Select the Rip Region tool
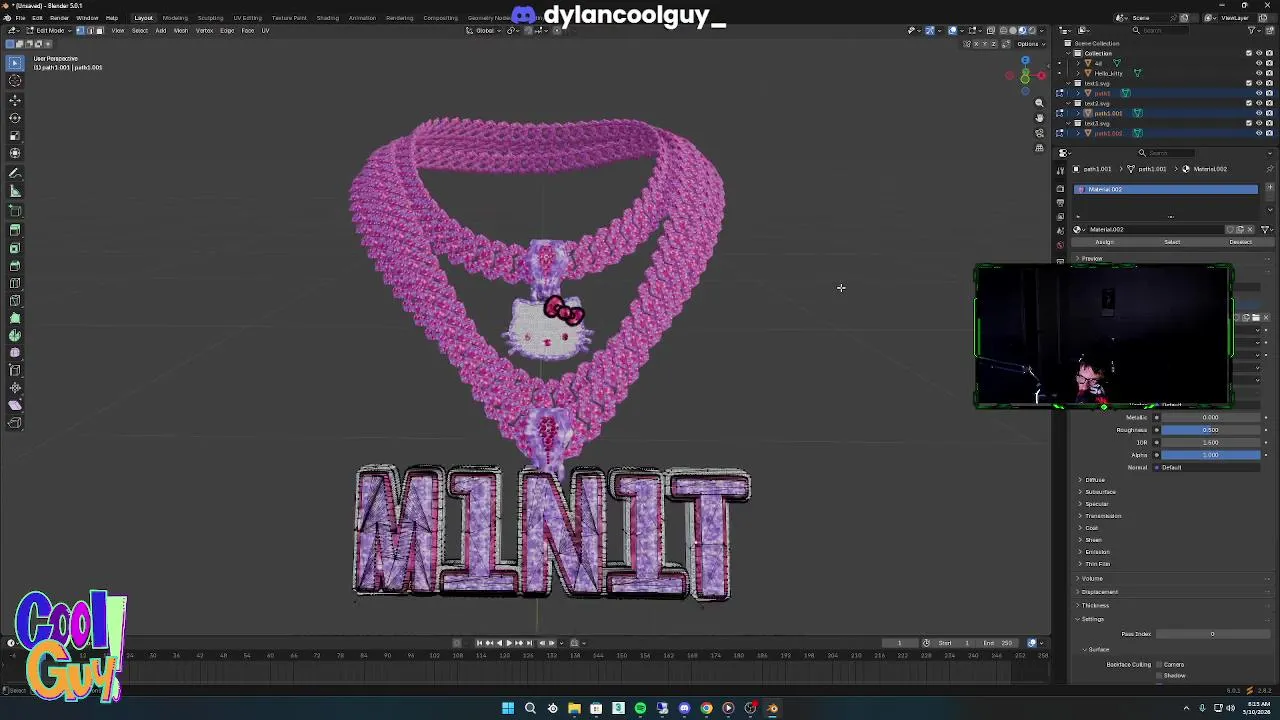Screen dimensions: 1280x720 tap(15, 423)
